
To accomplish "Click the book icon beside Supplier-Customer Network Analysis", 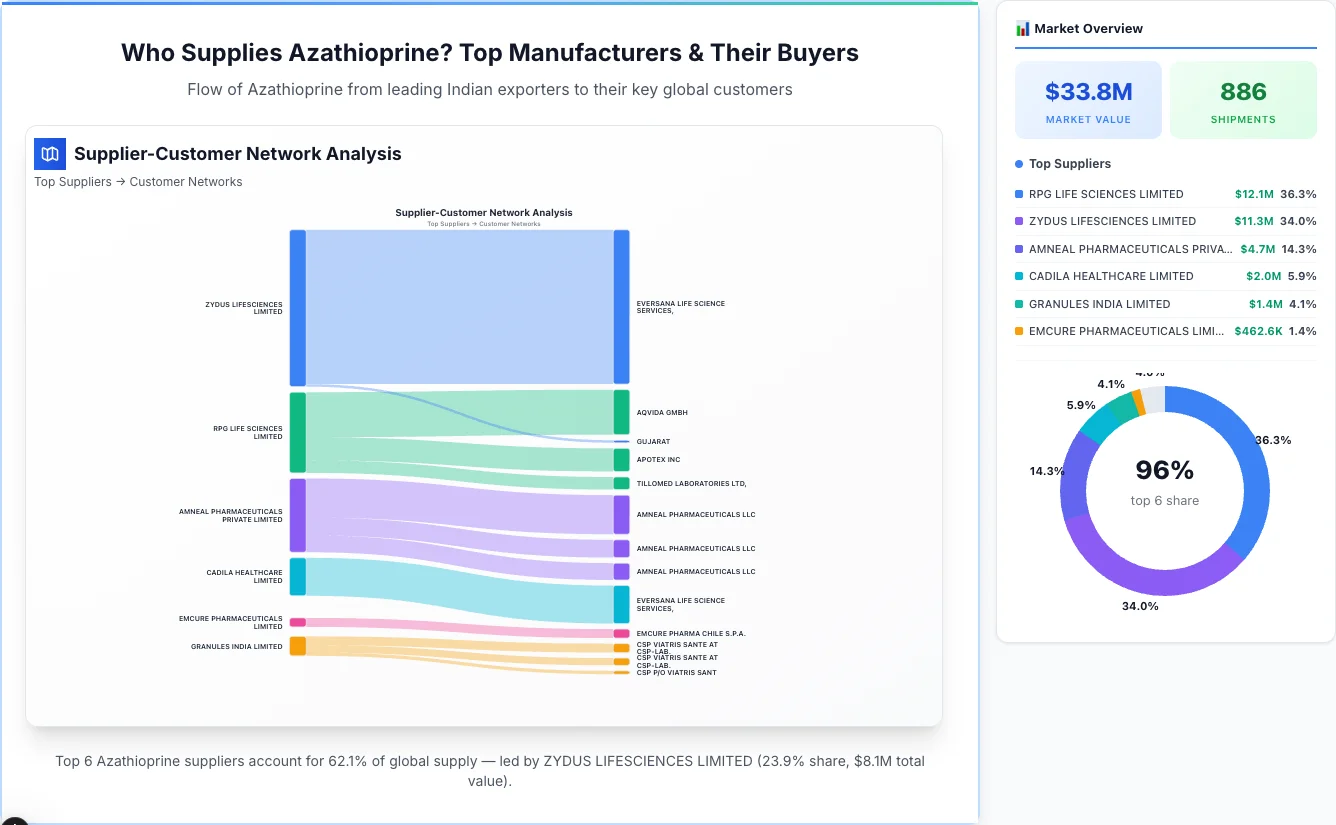I will click(x=49, y=154).
